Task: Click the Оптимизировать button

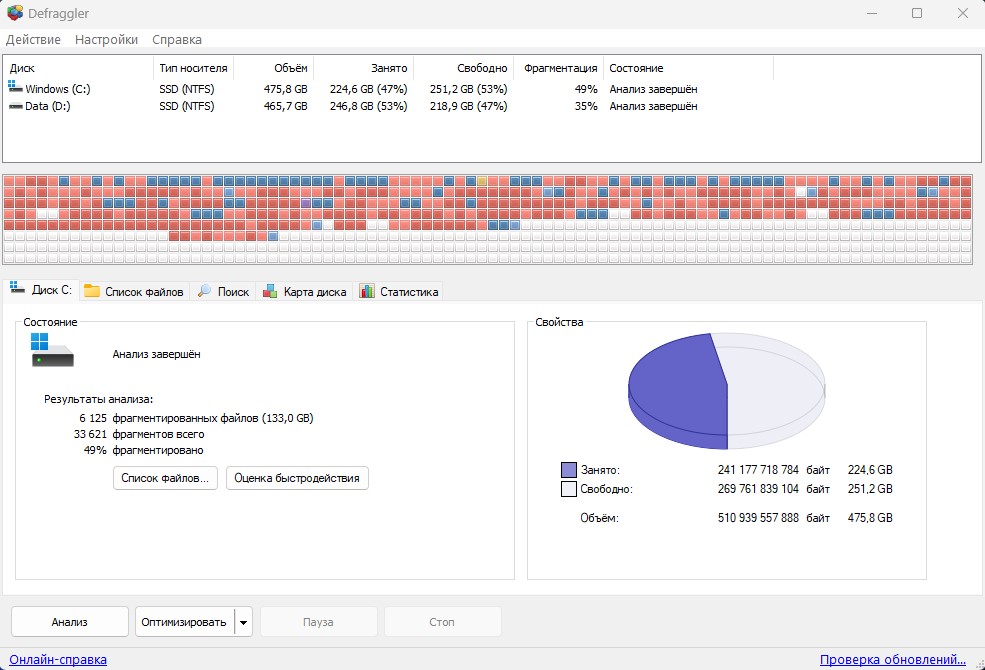Action: pos(184,622)
